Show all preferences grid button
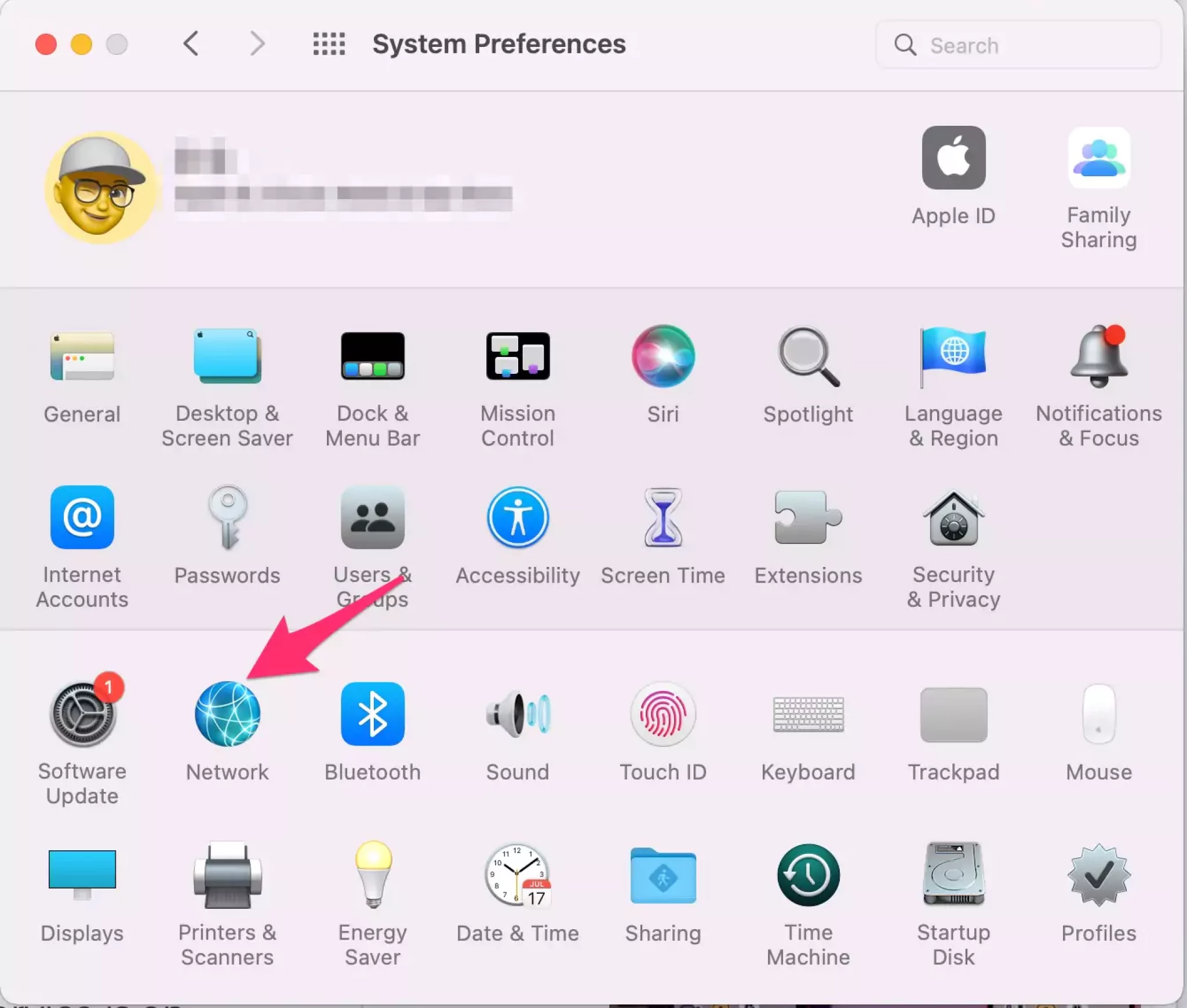Screen dimensions: 1187x1008 pos(329,44)
